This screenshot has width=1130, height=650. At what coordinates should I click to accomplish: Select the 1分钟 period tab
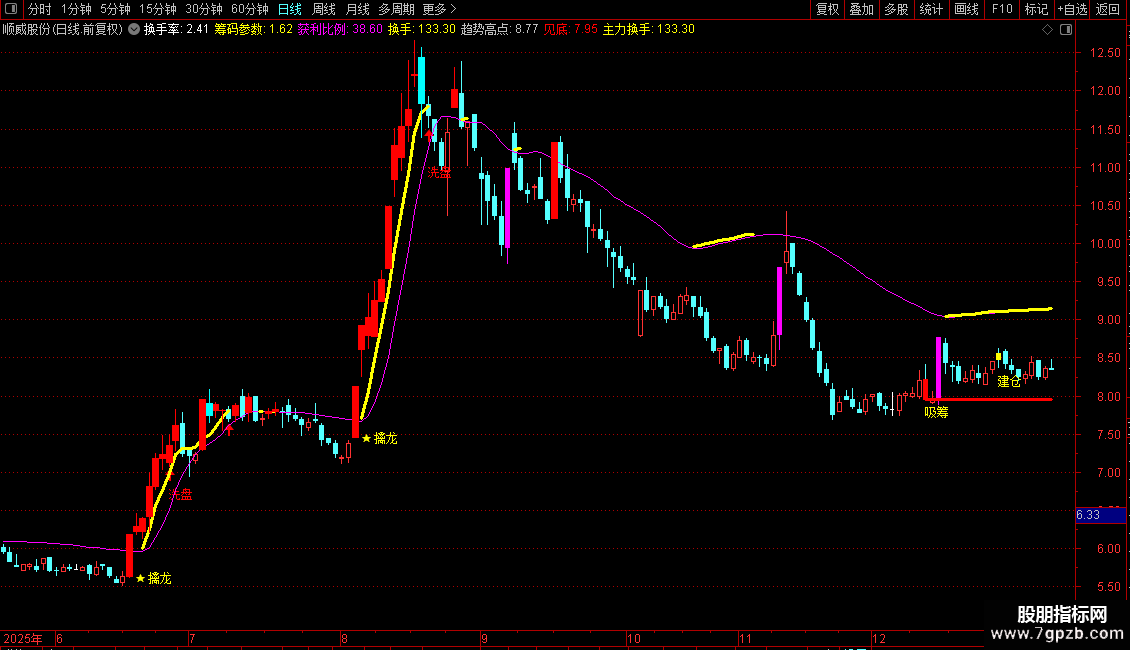point(76,9)
